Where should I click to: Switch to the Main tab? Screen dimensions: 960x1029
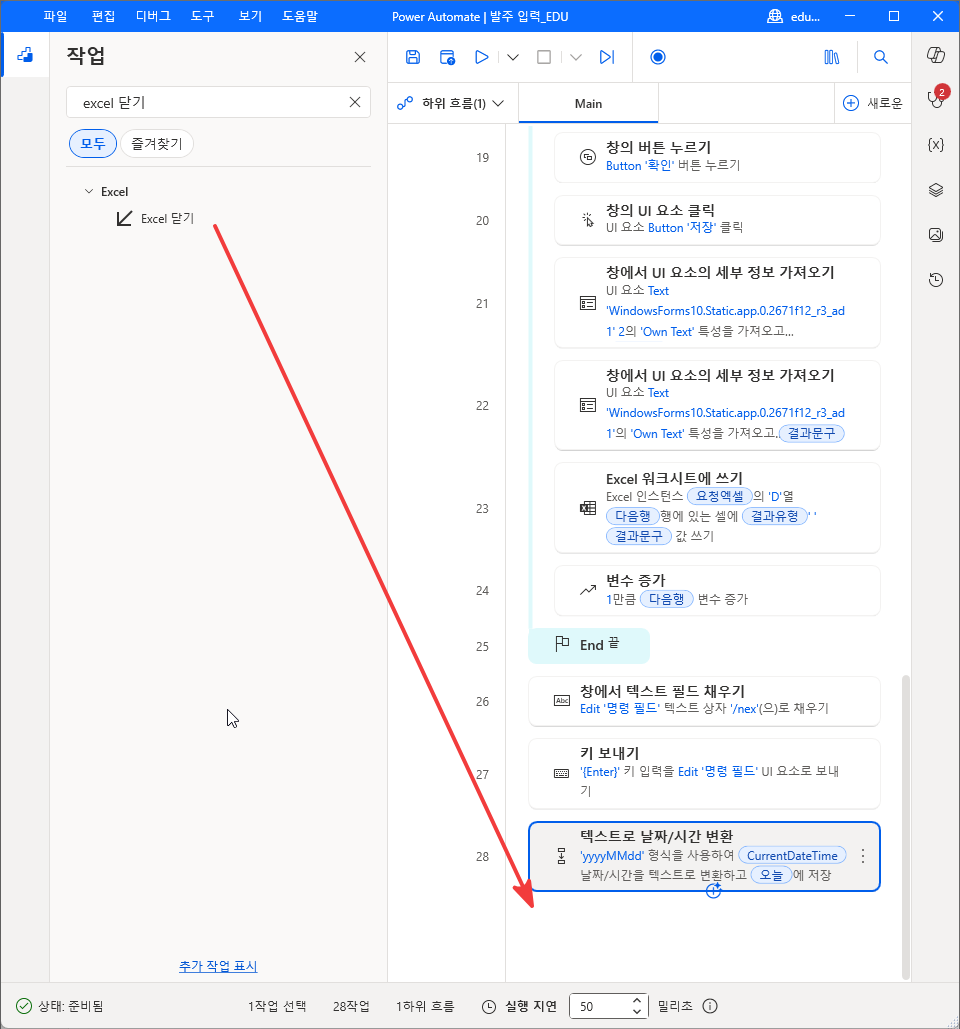(588, 104)
